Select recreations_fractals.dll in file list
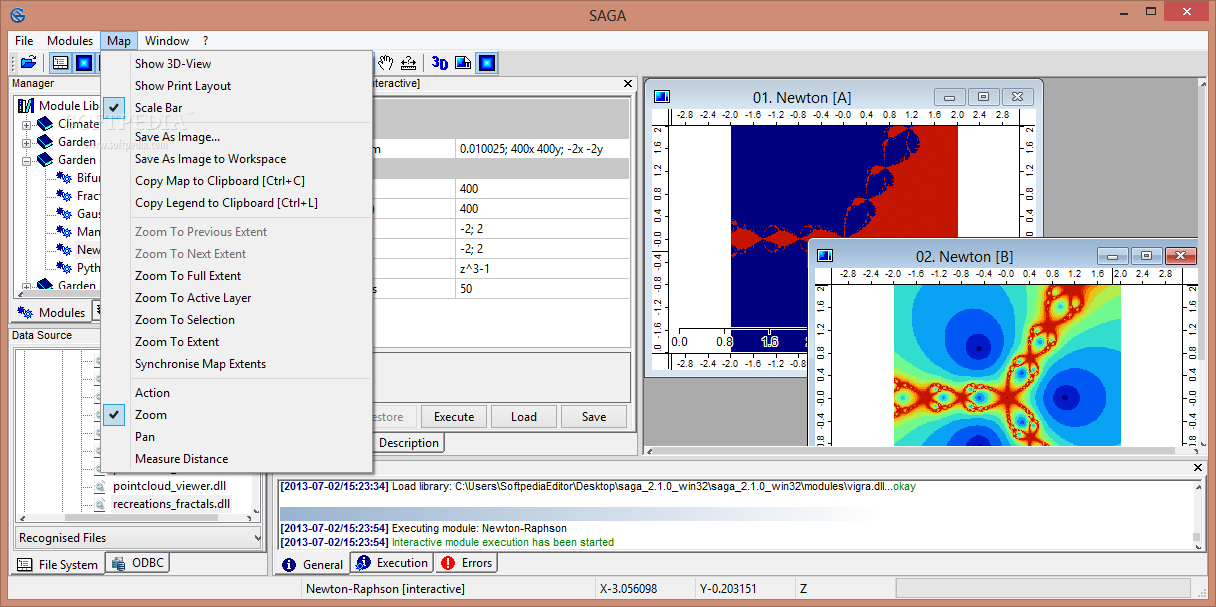This screenshot has width=1216, height=607. click(x=171, y=504)
